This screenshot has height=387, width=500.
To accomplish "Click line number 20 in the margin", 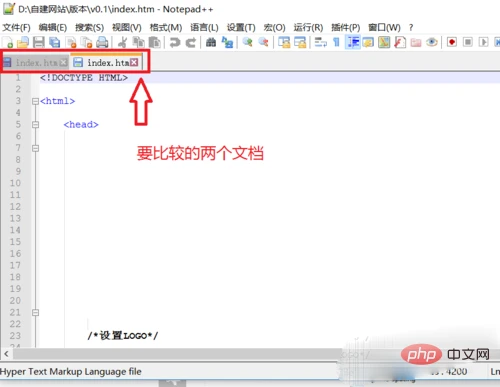I will 15,301.
